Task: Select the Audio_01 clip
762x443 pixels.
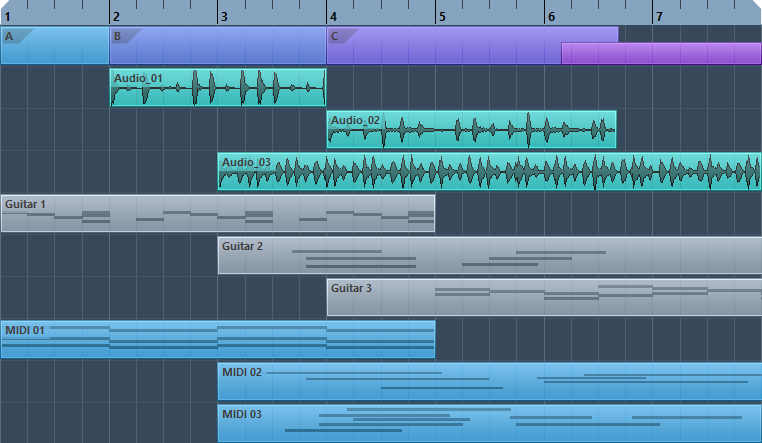Action: (x=218, y=87)
